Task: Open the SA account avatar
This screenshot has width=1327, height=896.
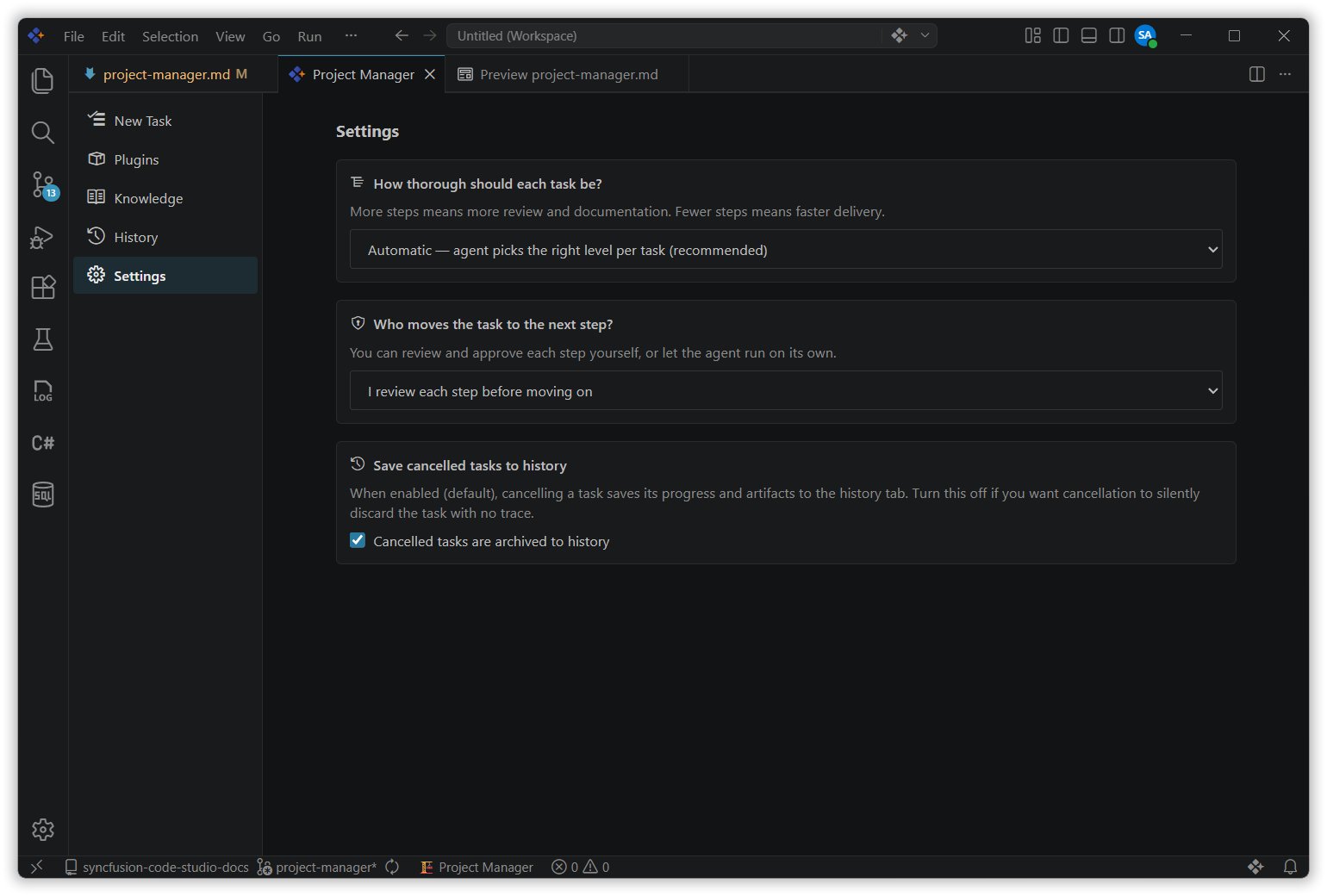Action: 1145,35
